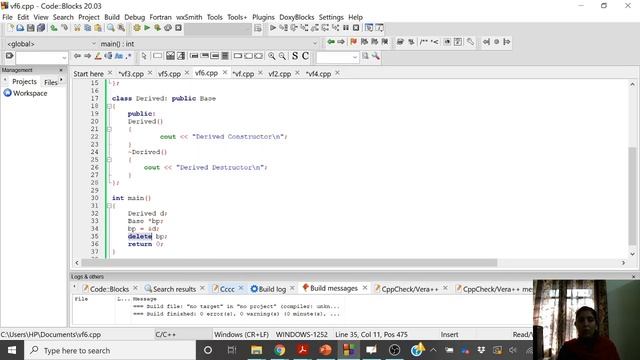The height and width of the screenshot is (360, 640).
Task: Click the Rebuild icon
Action: (x=168, y=28)
